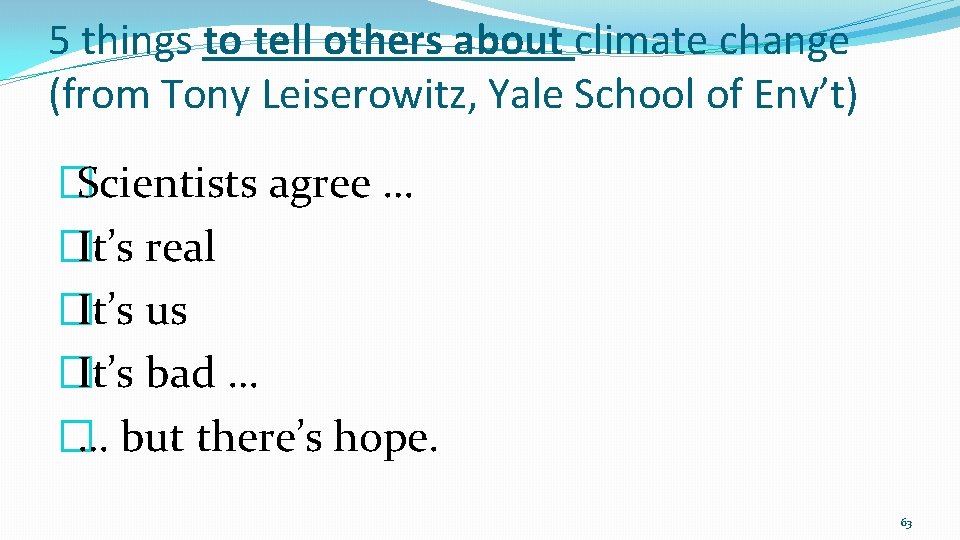Click the word there's in the last bullet

259,437
